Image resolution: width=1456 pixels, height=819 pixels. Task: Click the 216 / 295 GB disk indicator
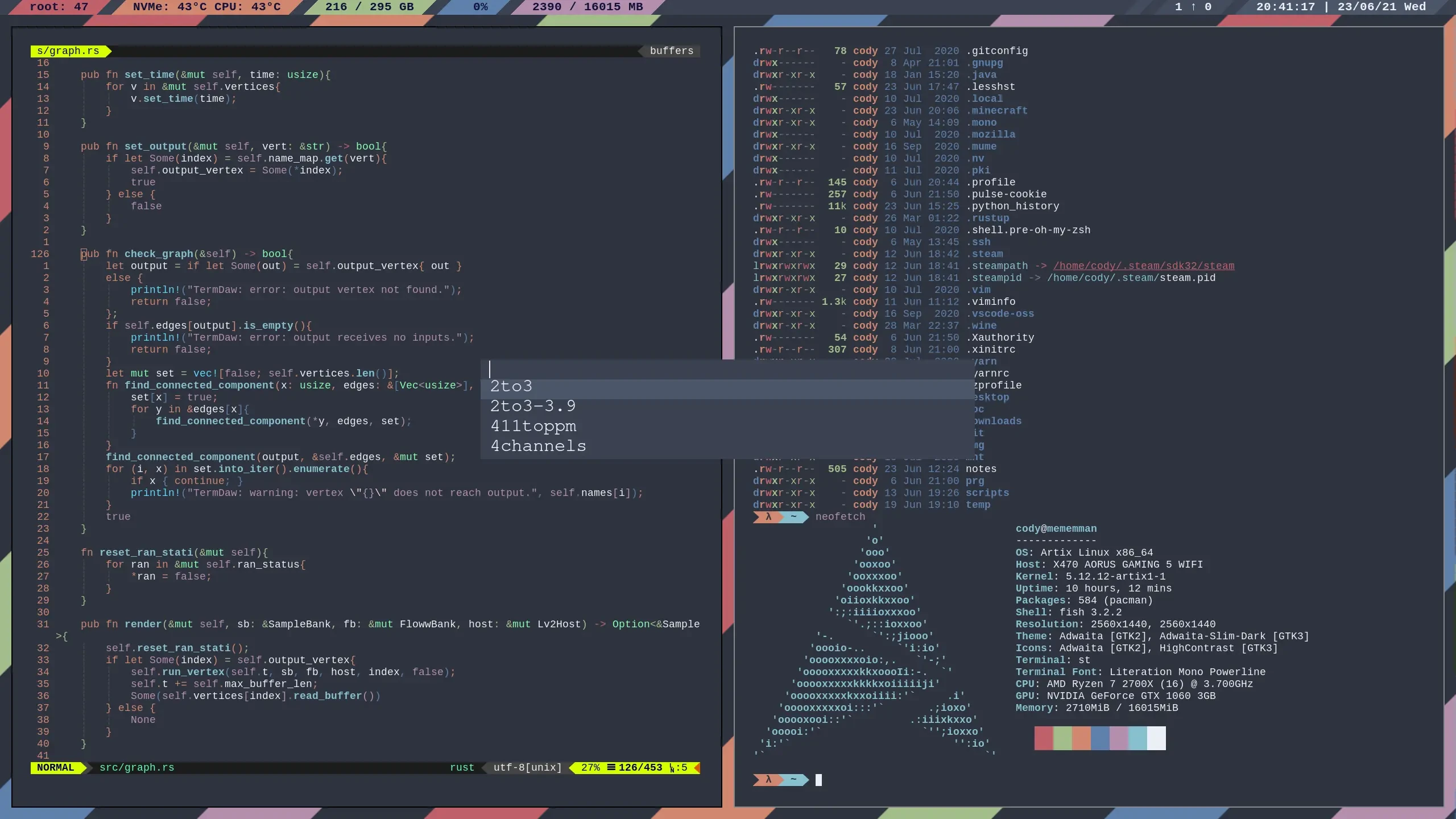coord(369,7)
